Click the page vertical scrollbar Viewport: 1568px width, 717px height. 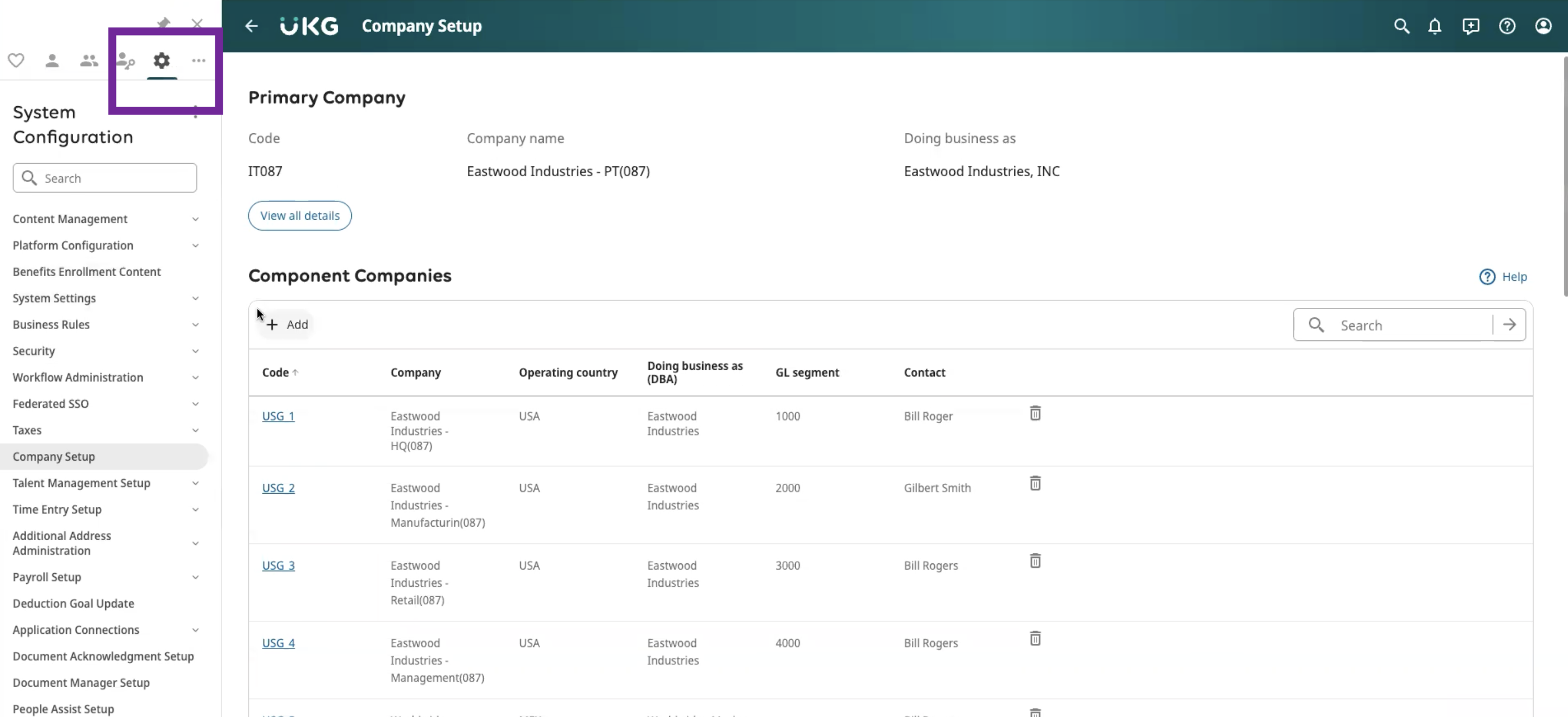1564,177
